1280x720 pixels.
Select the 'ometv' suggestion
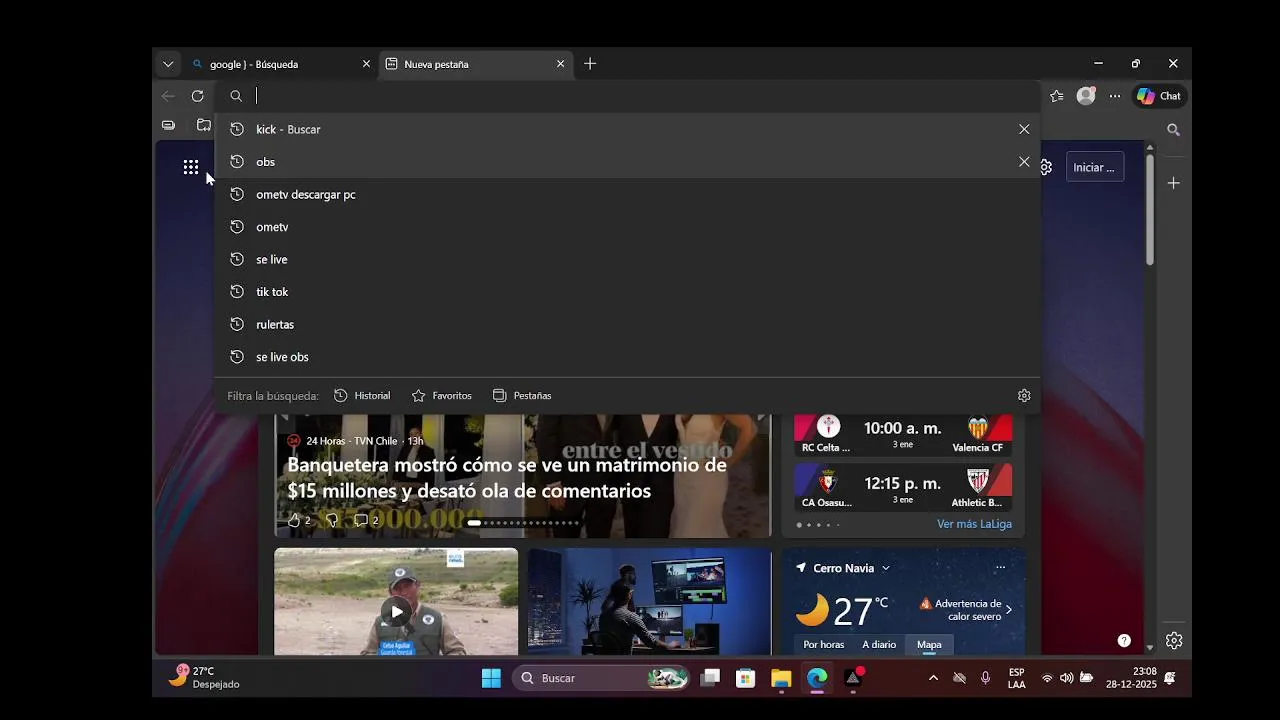627,227
